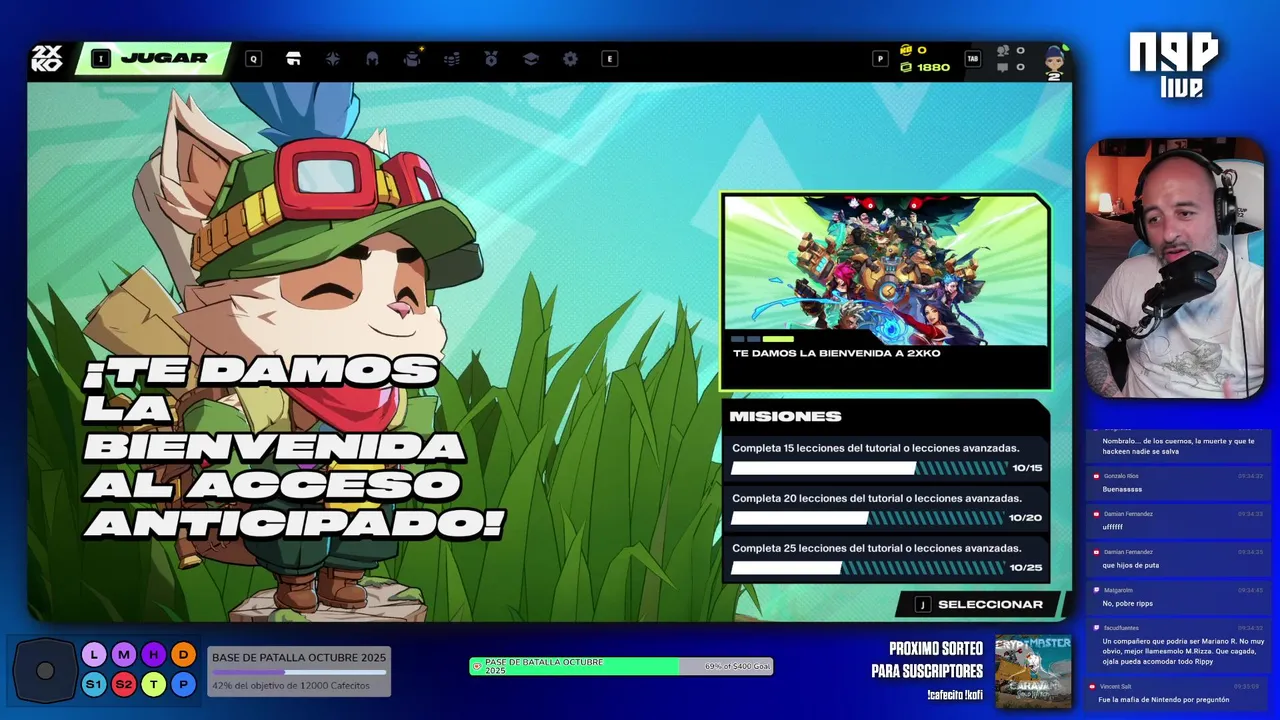Click the I key hint on JUGAR
Image resolution: width=1280 pixels, height=720 pixels.
[100, 59]
